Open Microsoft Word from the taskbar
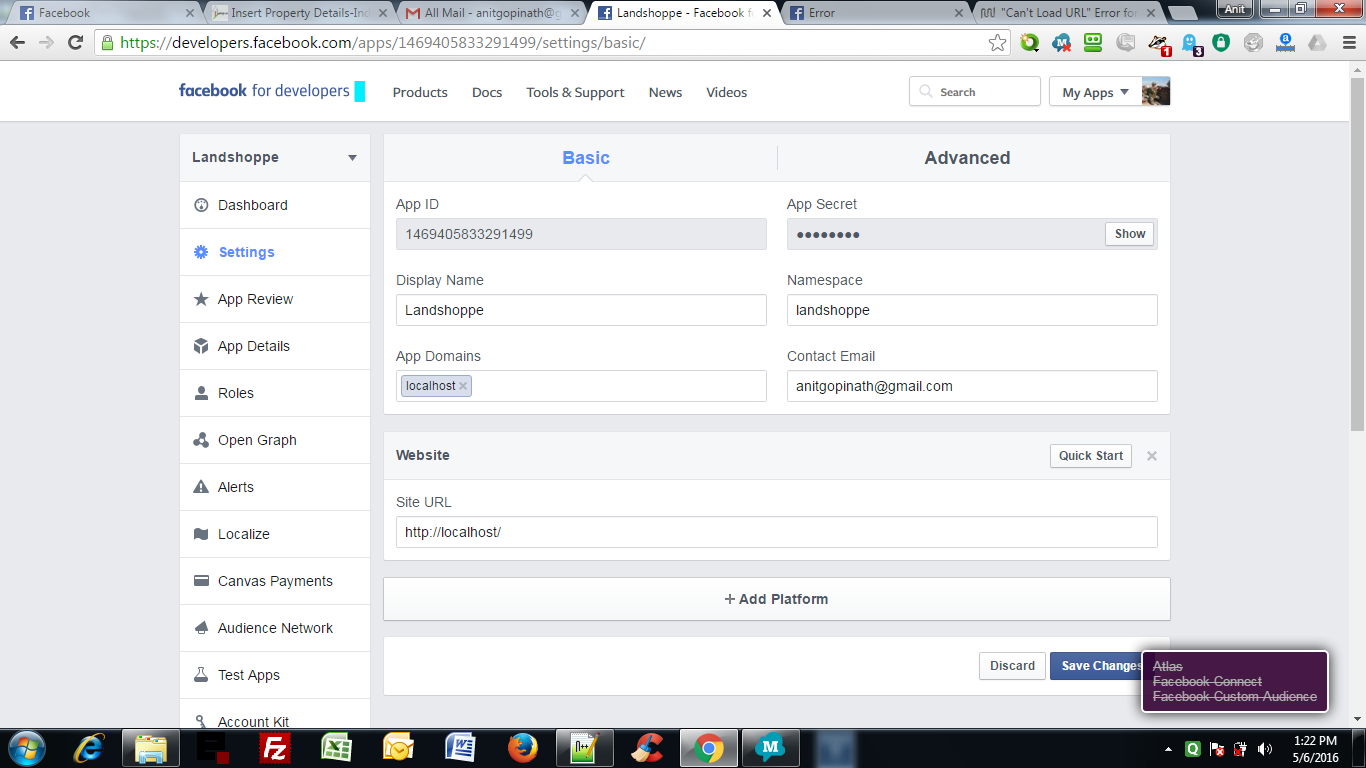This screenshot has height=768, width=1366. coord(460,747)
